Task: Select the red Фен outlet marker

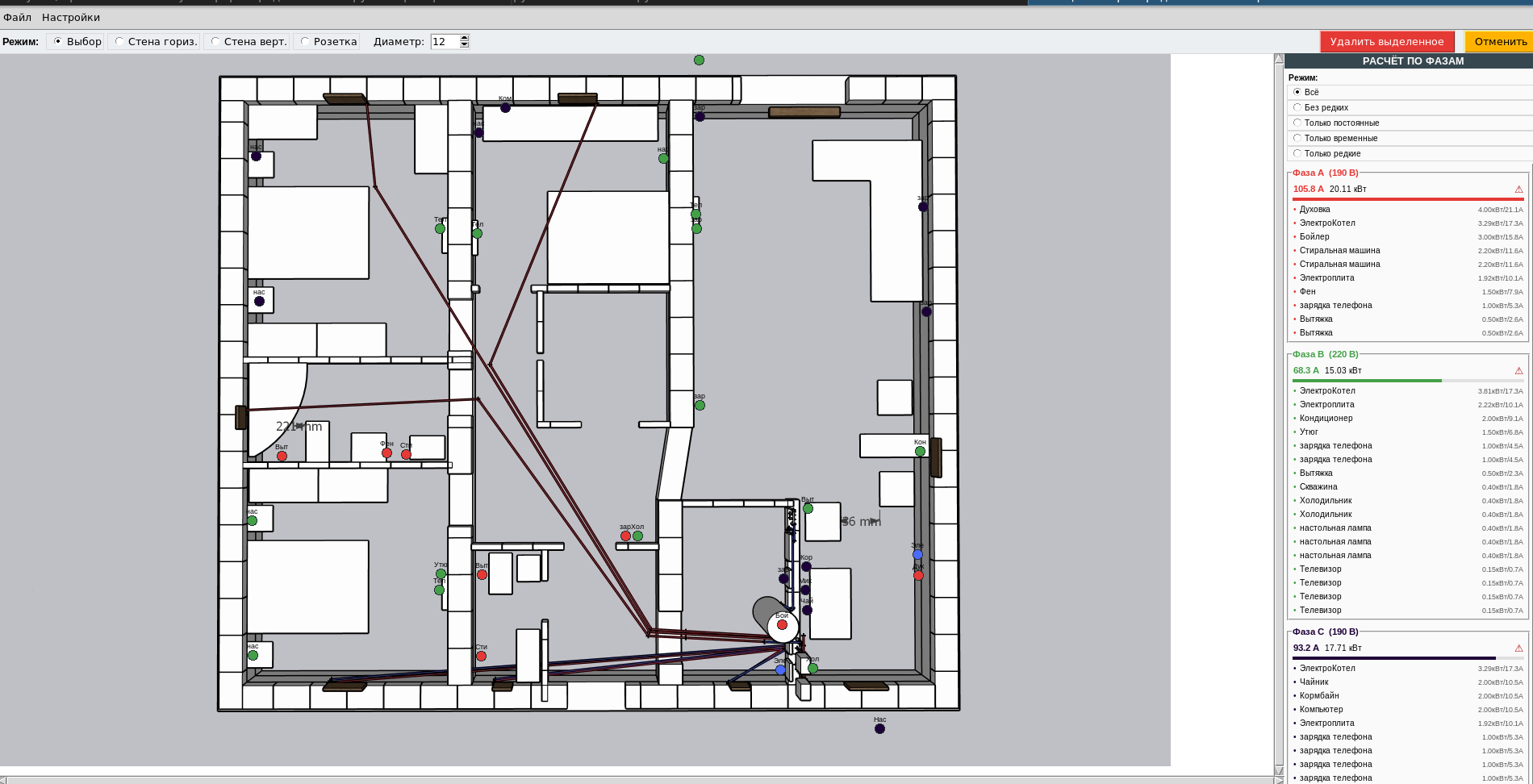Action: (386, 452)
